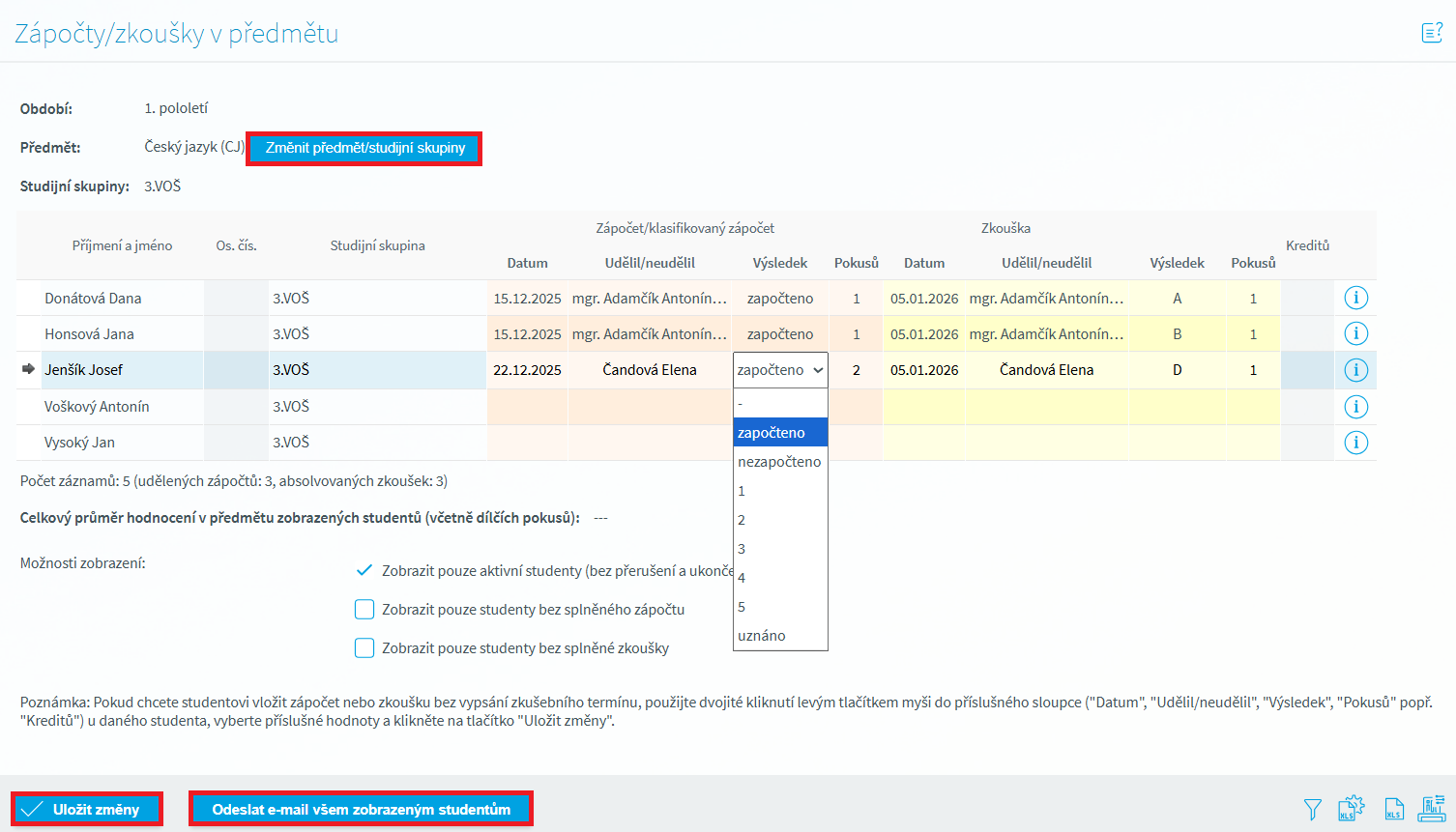This screenshot has height=832, width=1456.
Task: Show info icon for Donátová Dana
Action: pos(1355,298)
